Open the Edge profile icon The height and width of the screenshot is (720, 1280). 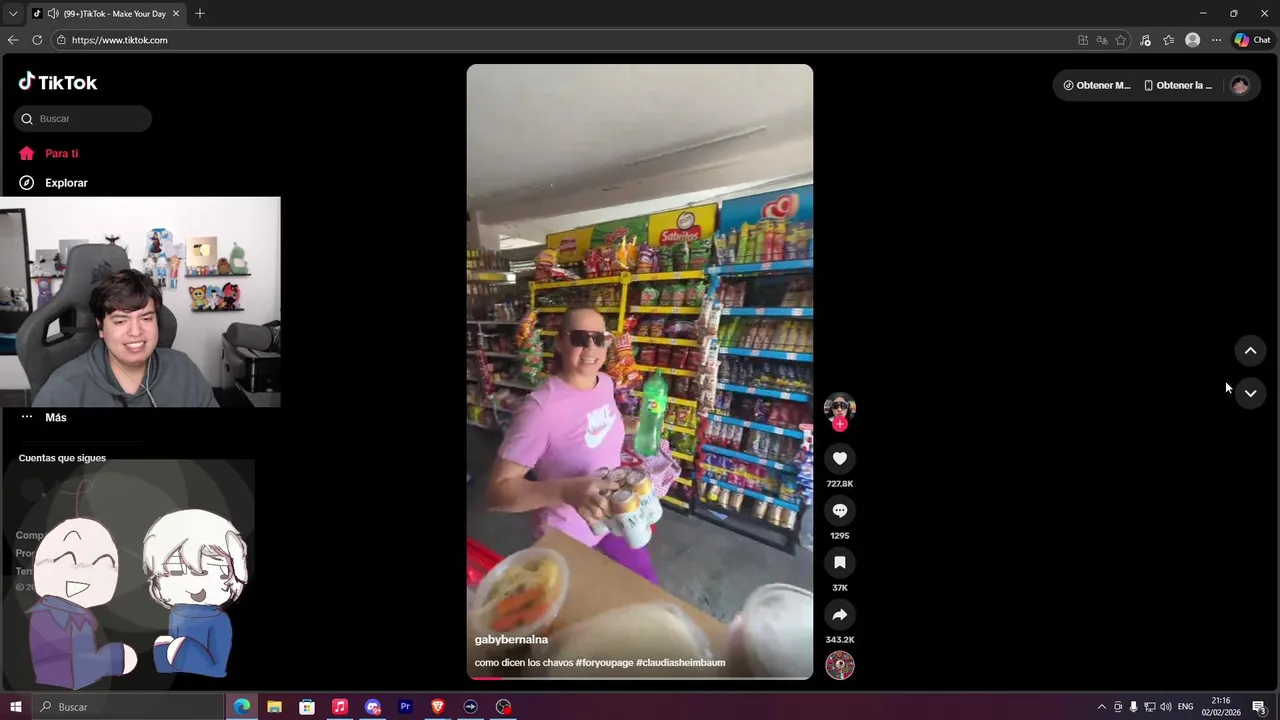pyautogui.click(x=1192, y=40)
